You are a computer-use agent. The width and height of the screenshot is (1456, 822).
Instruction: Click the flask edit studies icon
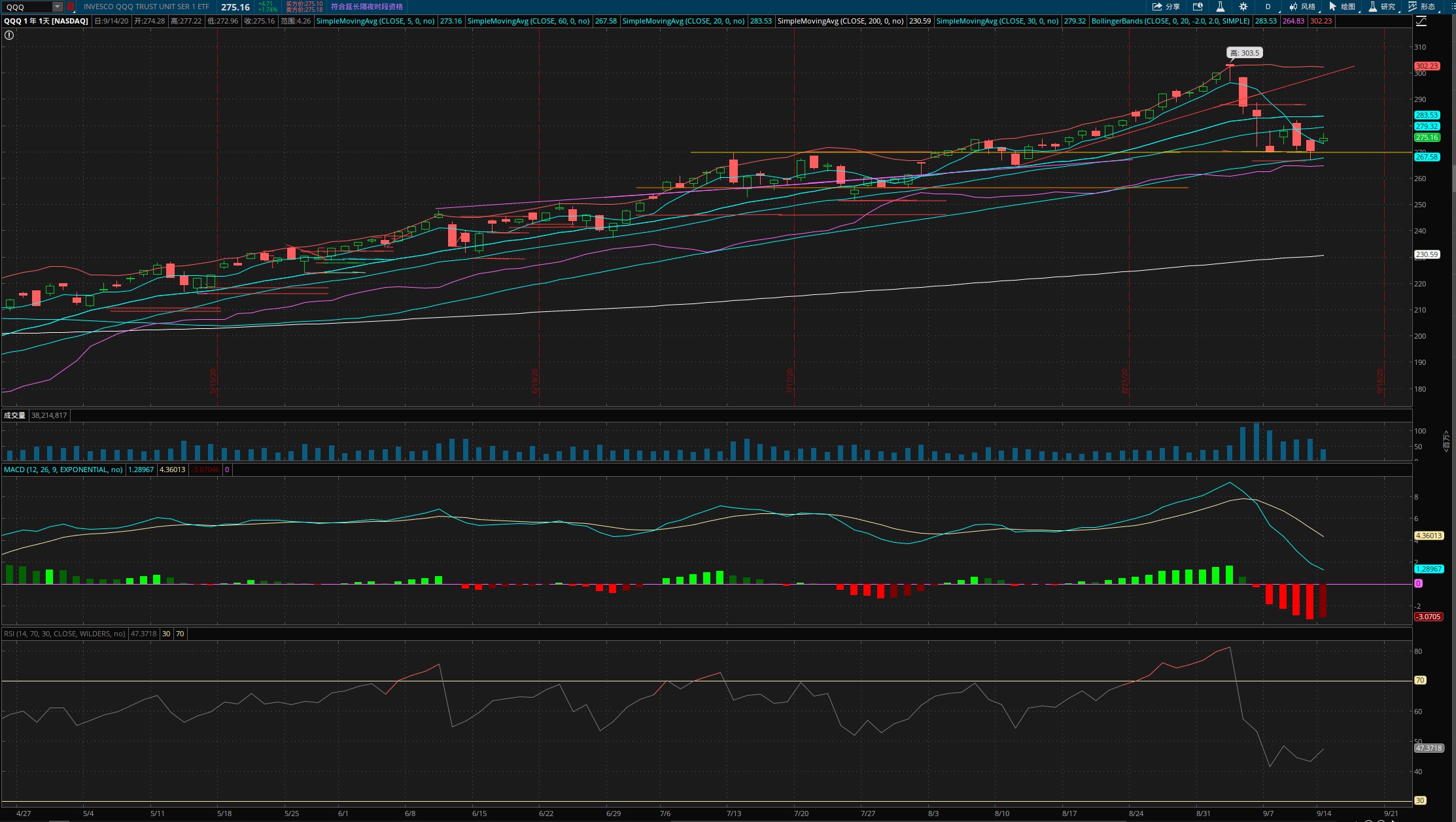point(1220,7)
